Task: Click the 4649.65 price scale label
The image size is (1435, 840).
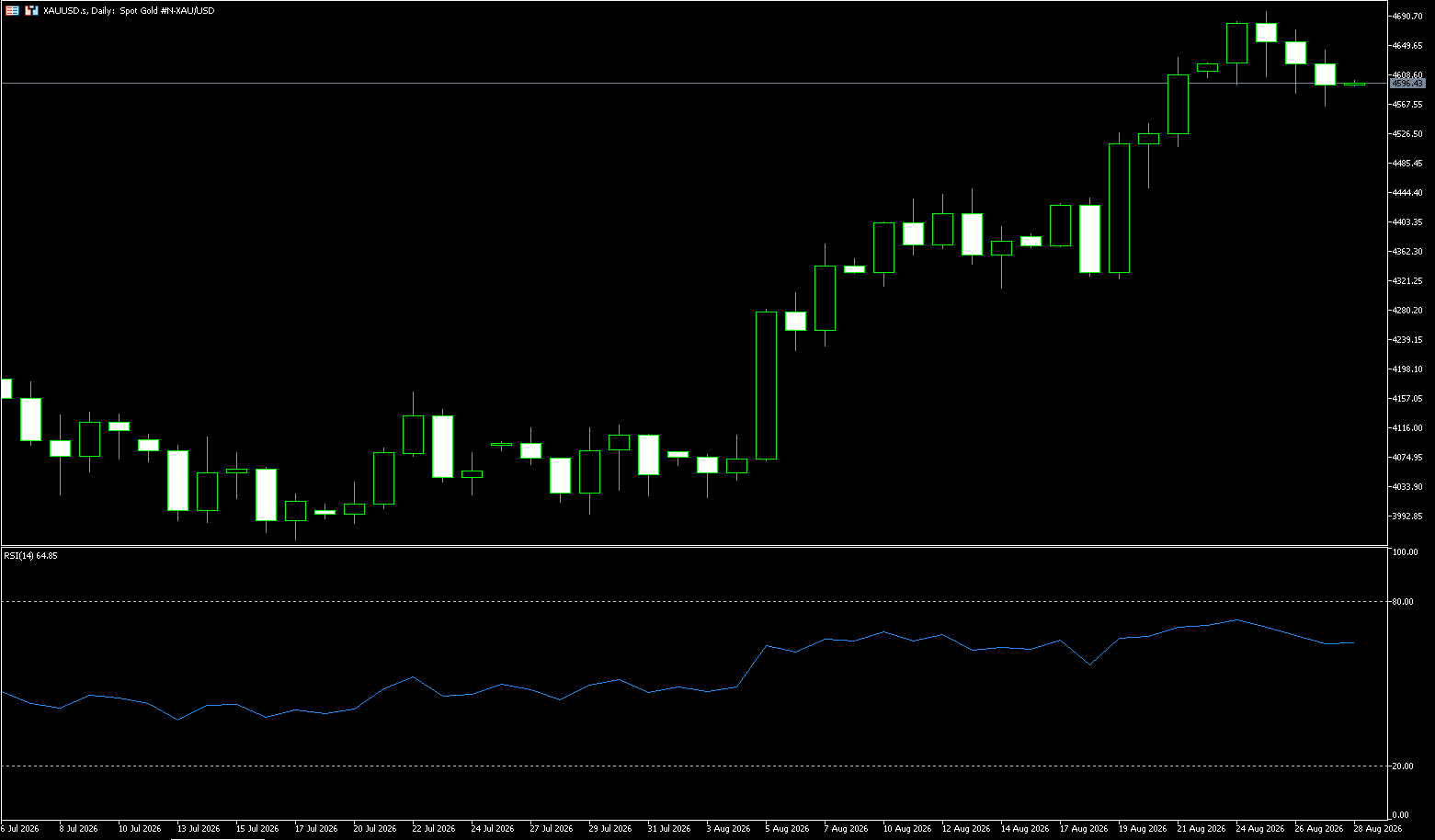Action: tap(1407, 46)
